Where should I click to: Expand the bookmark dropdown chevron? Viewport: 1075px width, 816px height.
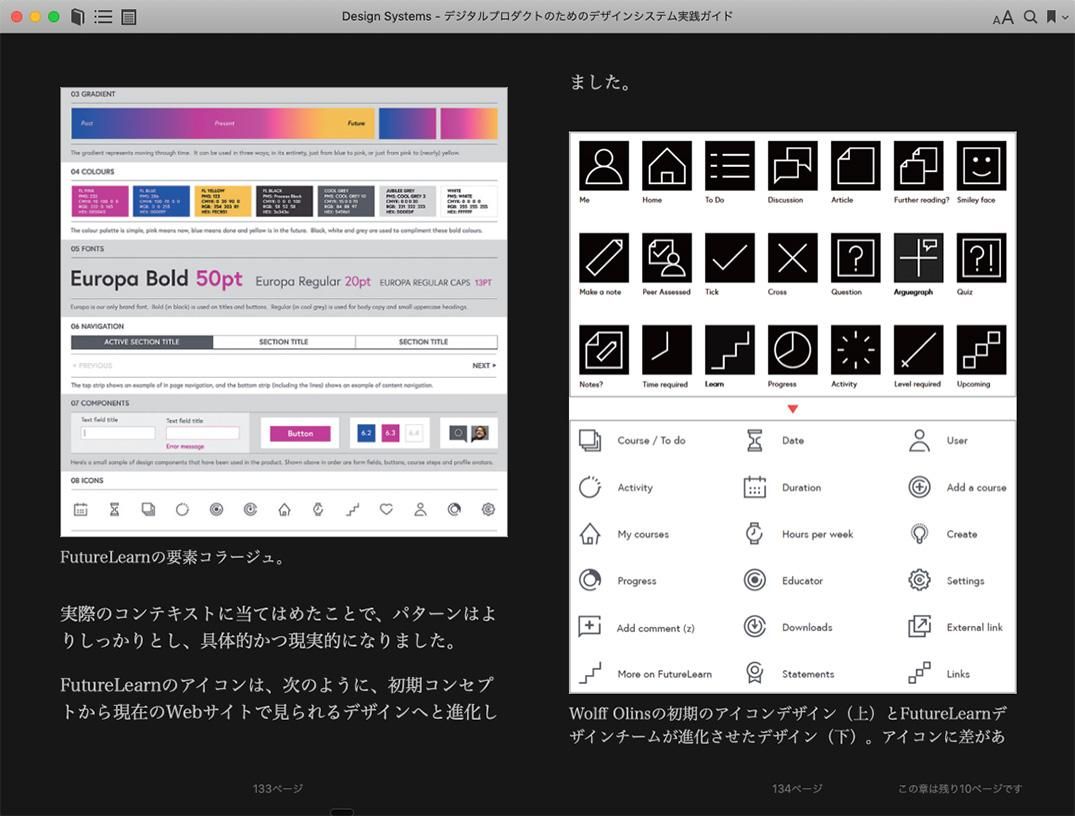point(1065,17)
